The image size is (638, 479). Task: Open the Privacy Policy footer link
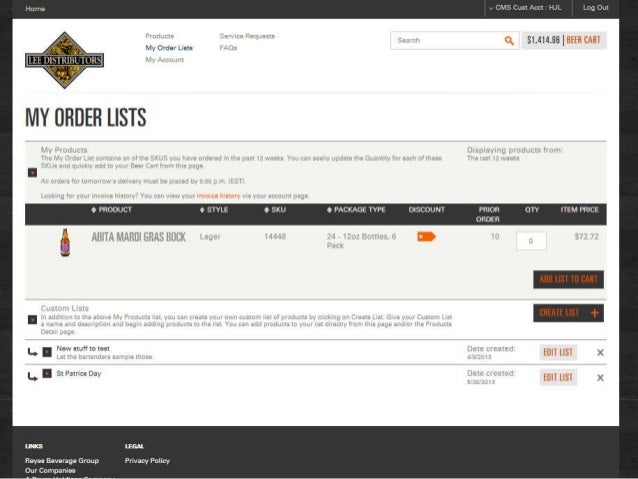coord(147,461)
